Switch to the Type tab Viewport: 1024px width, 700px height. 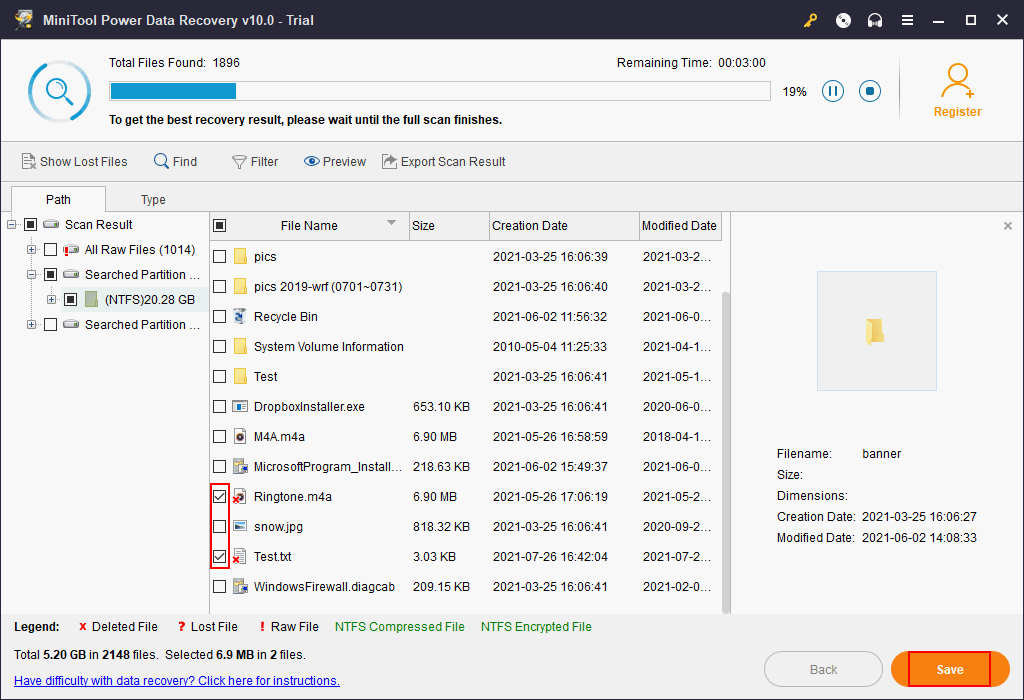pyautogui.click(x=153, y=199)
